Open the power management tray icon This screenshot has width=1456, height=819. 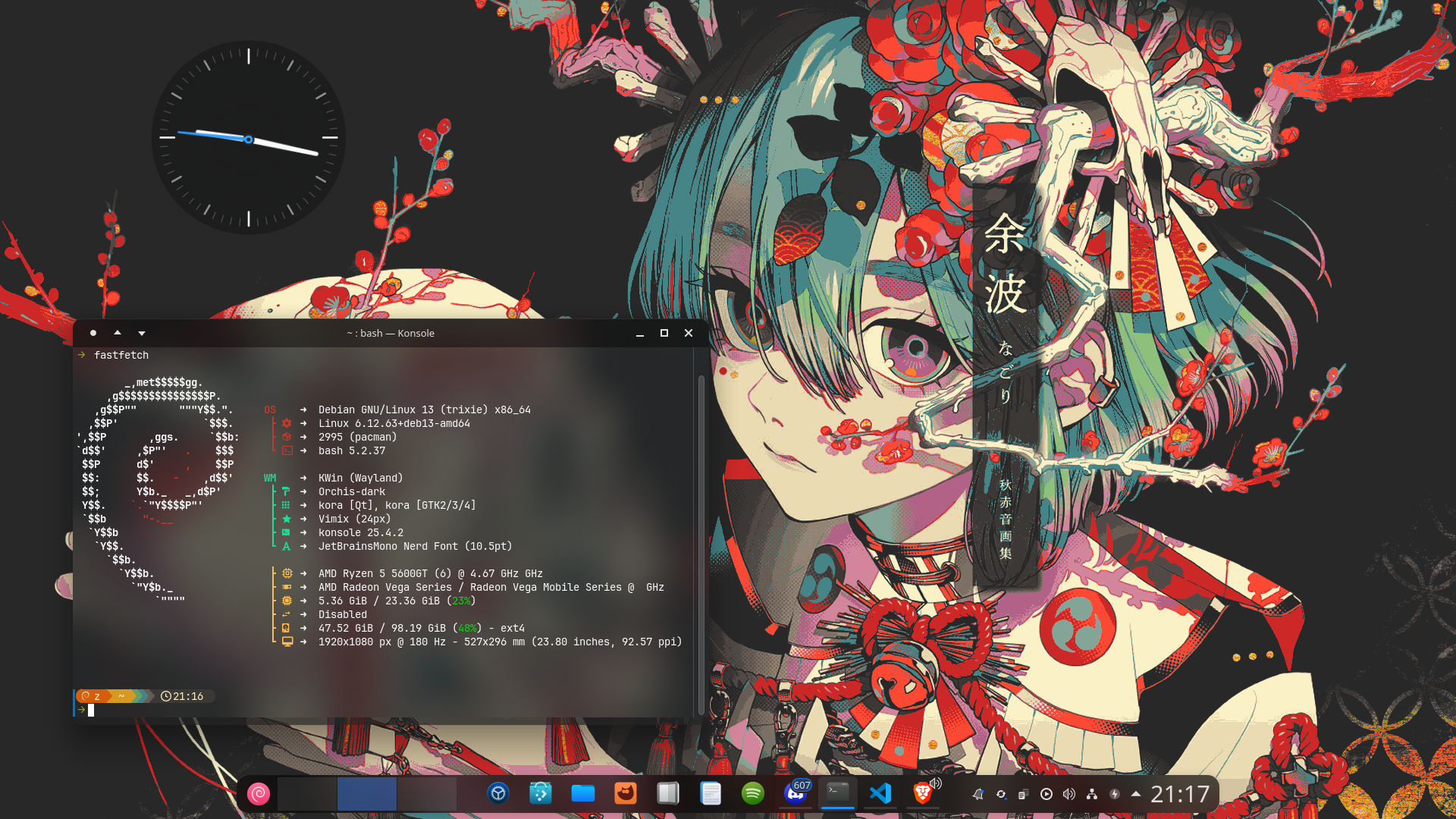click(1115, 794)
